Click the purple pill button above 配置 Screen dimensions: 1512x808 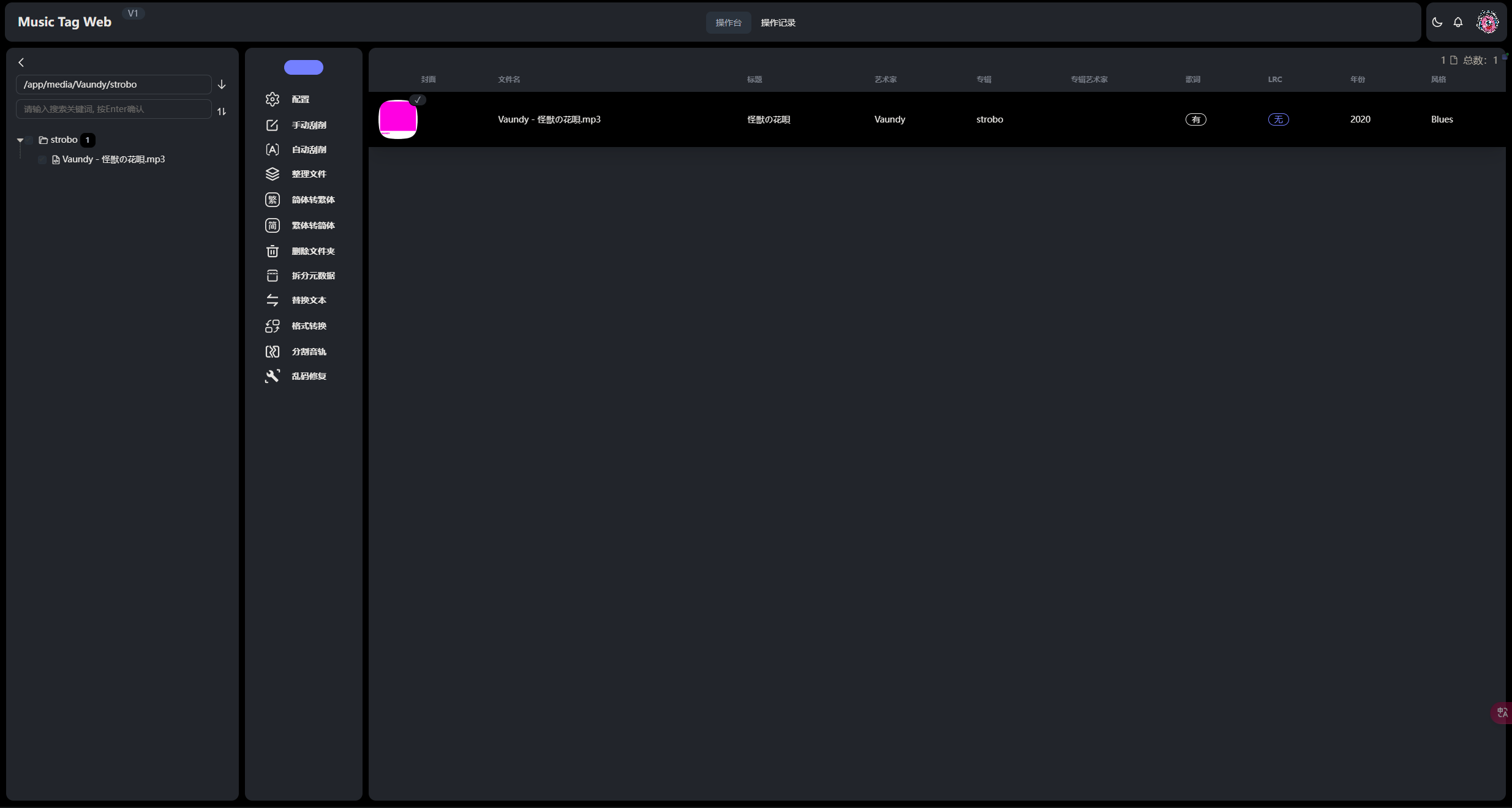tap(304, 67)
